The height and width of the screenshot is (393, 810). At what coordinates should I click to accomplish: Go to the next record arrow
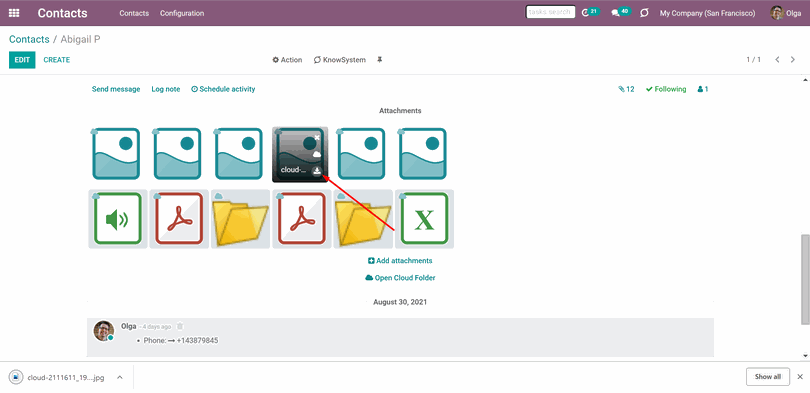(x=792, y=60)
